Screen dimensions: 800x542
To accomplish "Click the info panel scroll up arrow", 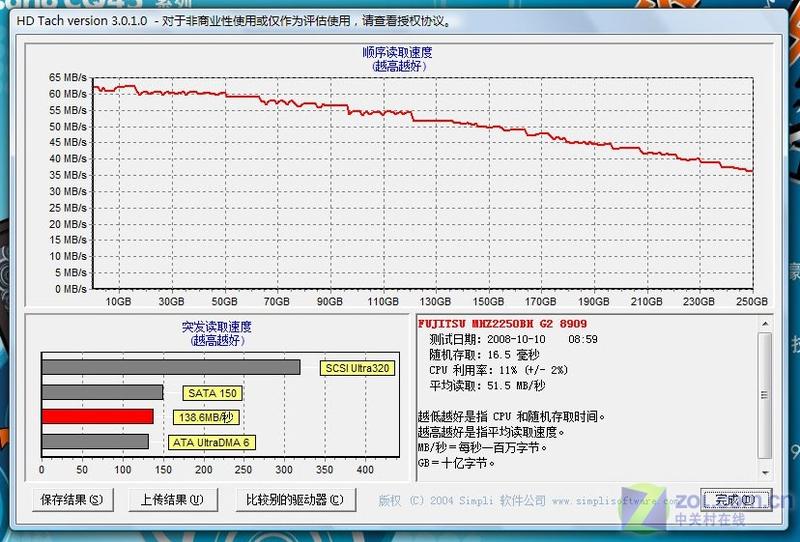I will click(765, 324).
